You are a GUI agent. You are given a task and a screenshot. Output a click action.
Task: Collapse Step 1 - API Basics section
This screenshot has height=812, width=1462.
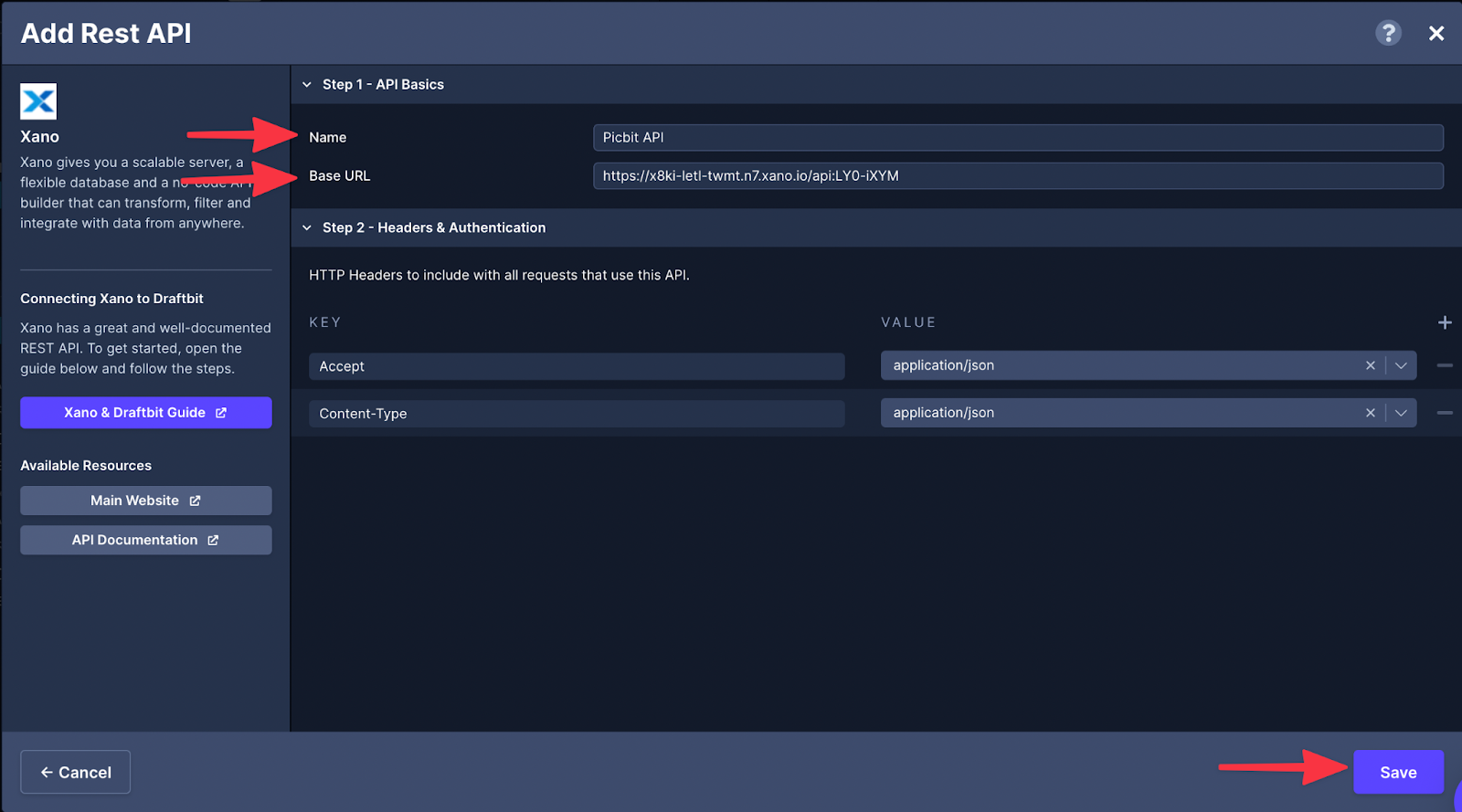[x=307, y=84]
